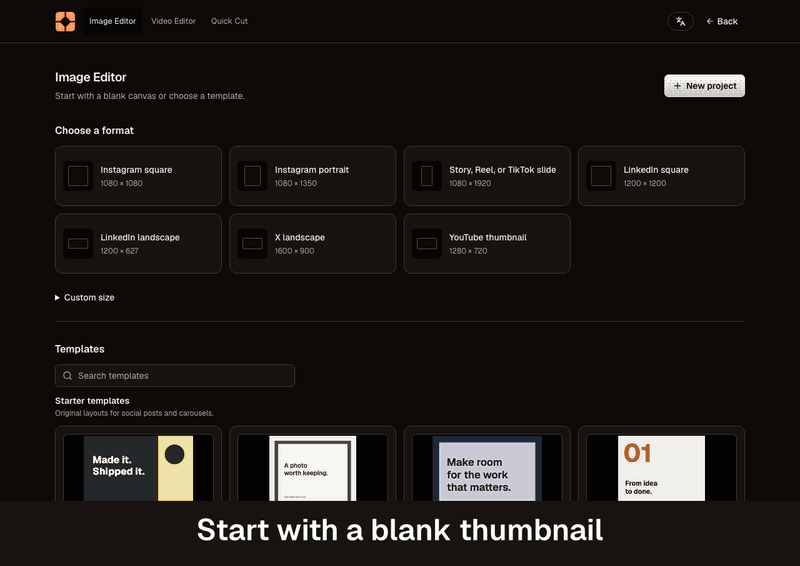Choose the Instagram square 1080 × 1080 card
The height and width of the screenshot is (566, 800).
pyautogui.click(x=138, y=176)
